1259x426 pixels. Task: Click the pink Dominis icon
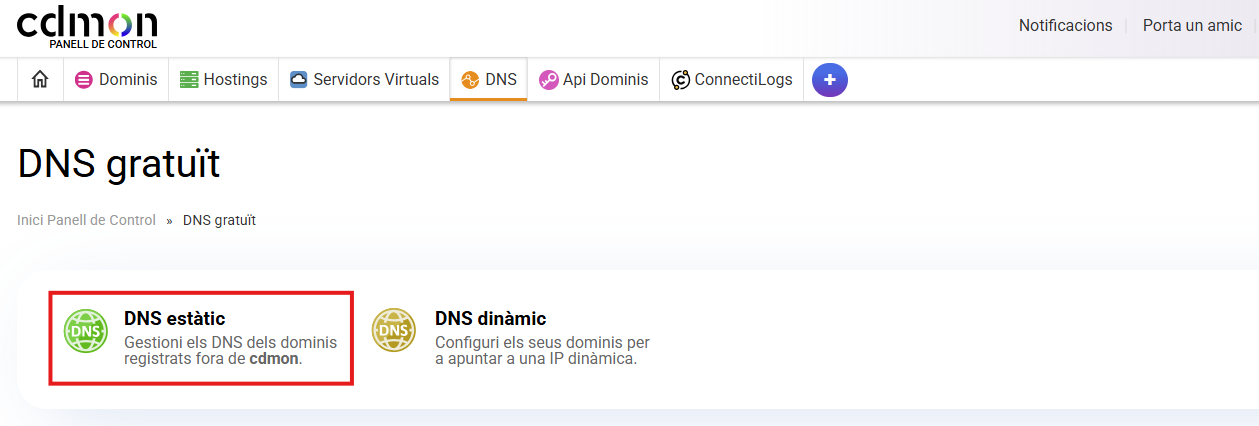[x=84, y=80]
